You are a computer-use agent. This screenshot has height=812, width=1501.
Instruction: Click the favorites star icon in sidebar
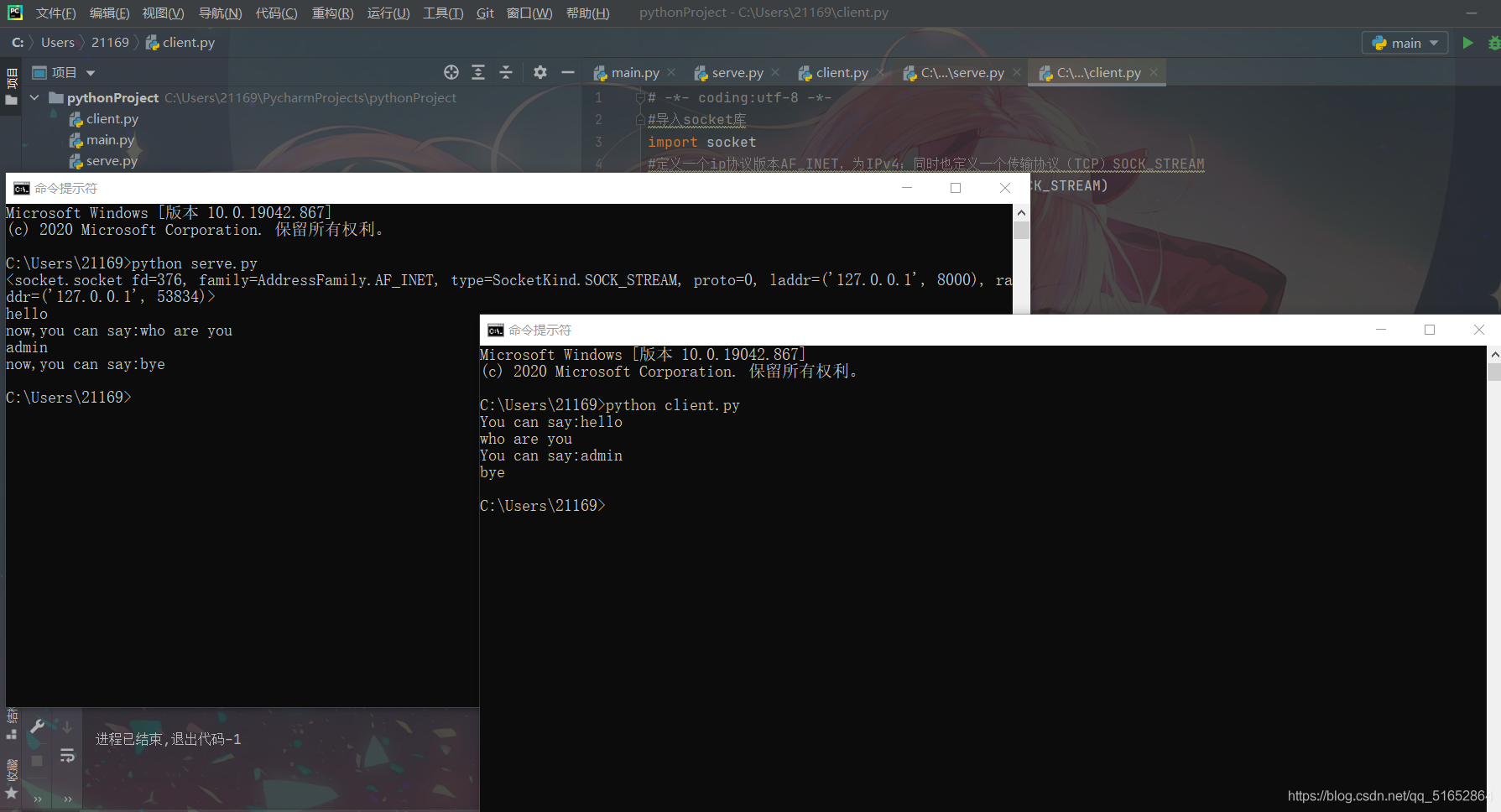(11, 792)
